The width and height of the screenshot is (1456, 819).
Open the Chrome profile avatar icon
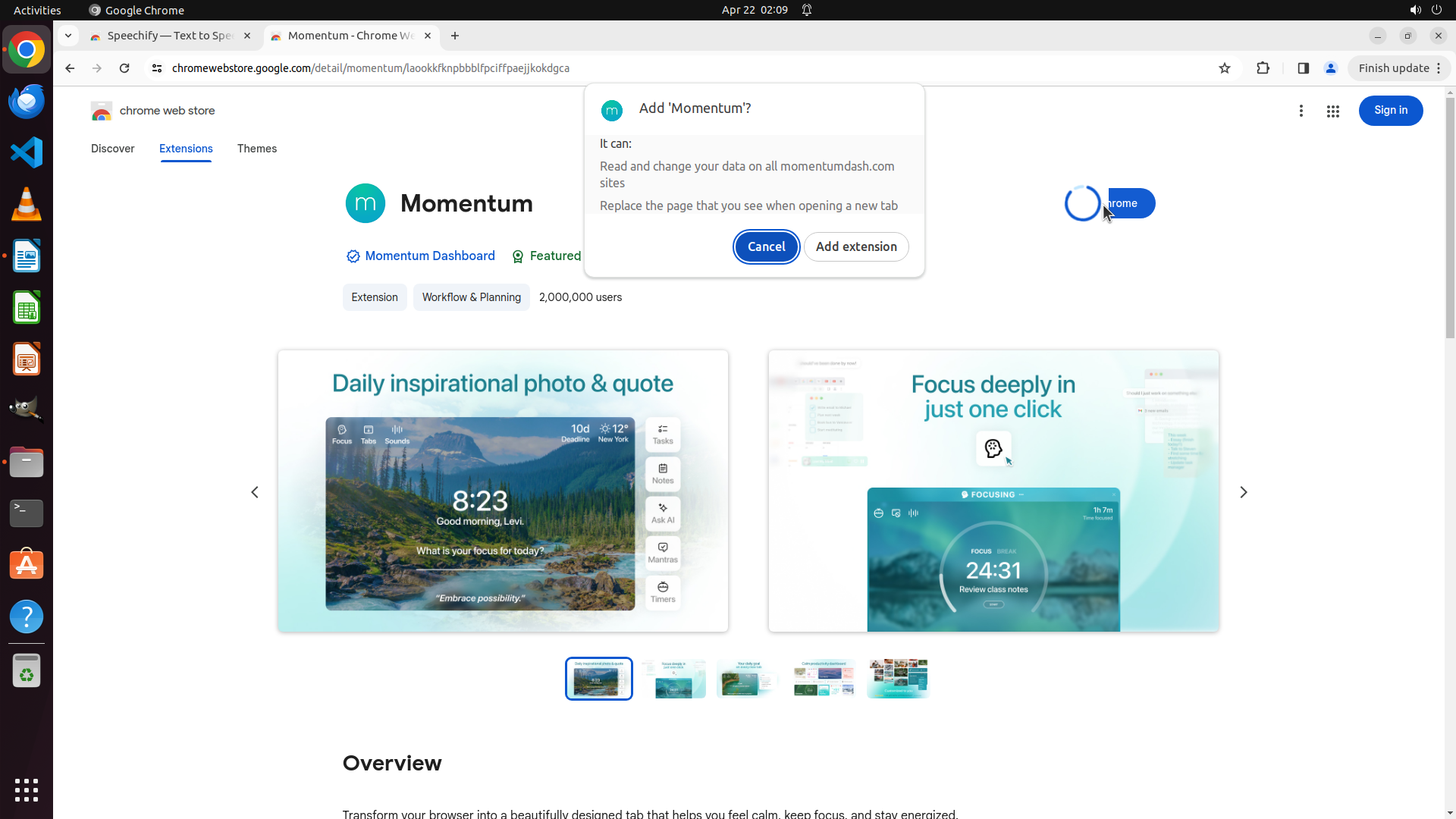click(1330, 68)
